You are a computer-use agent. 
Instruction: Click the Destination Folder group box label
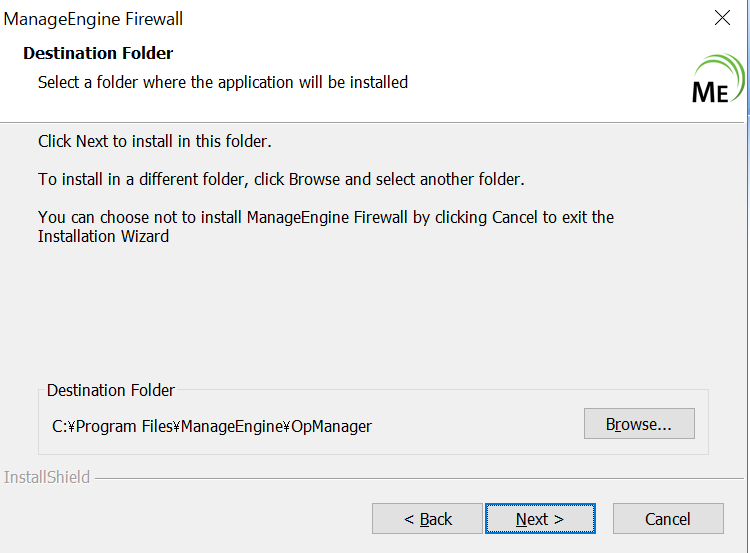111,390
